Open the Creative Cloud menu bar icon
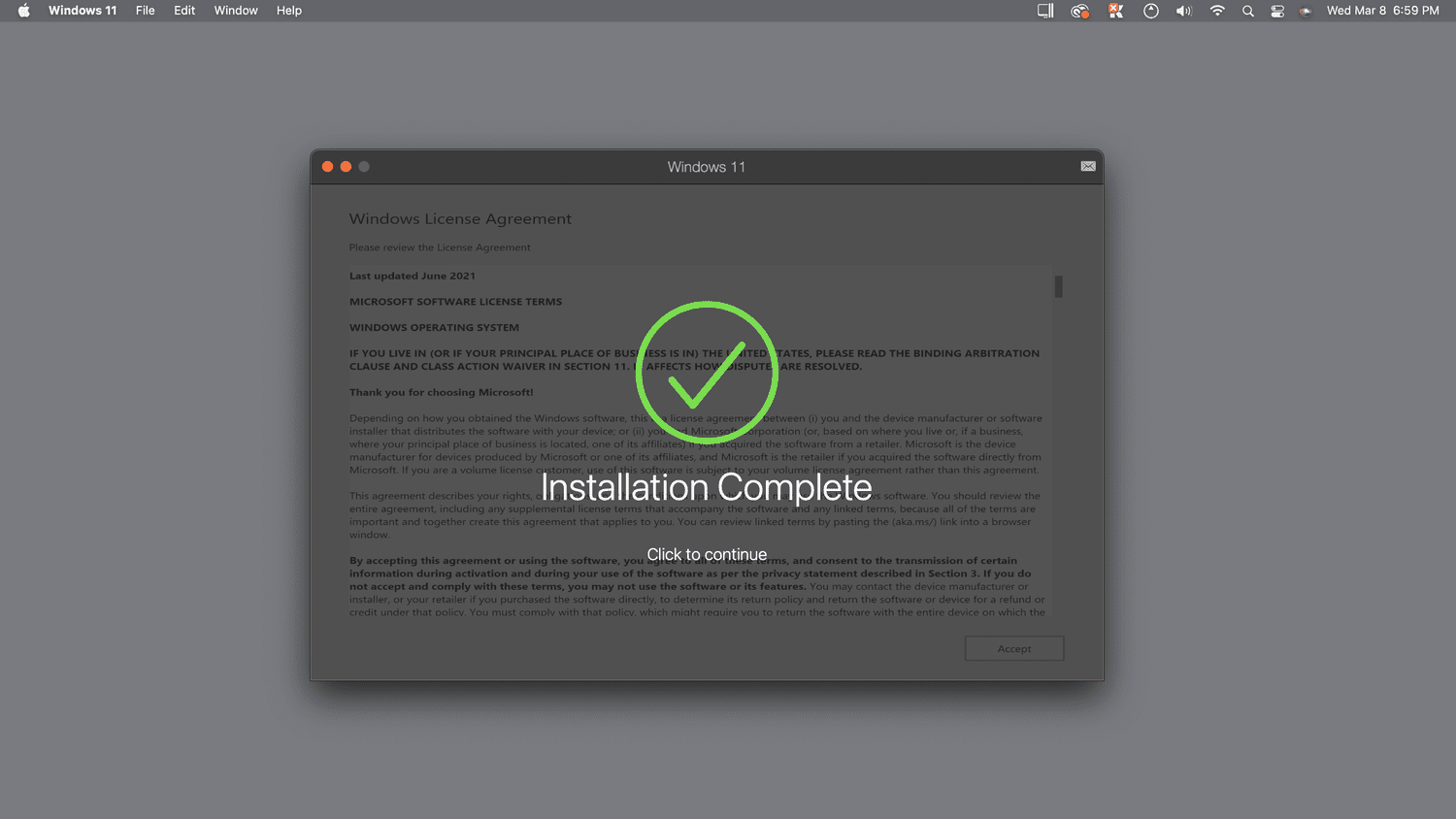The width and height of the screenshot is (1456, 819). tap(1079, 11)
